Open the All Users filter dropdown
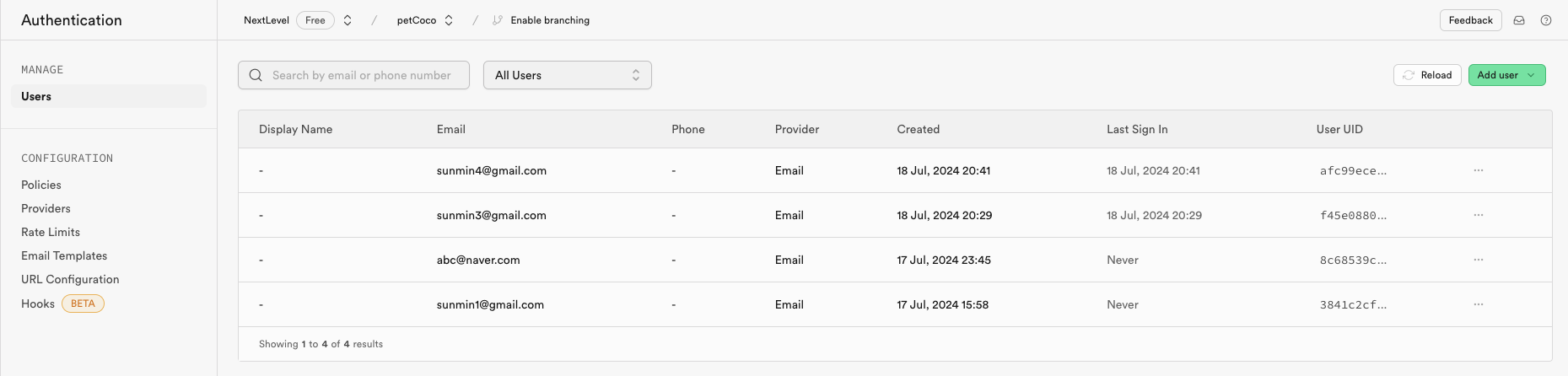1568x376 pixels. 567,75
